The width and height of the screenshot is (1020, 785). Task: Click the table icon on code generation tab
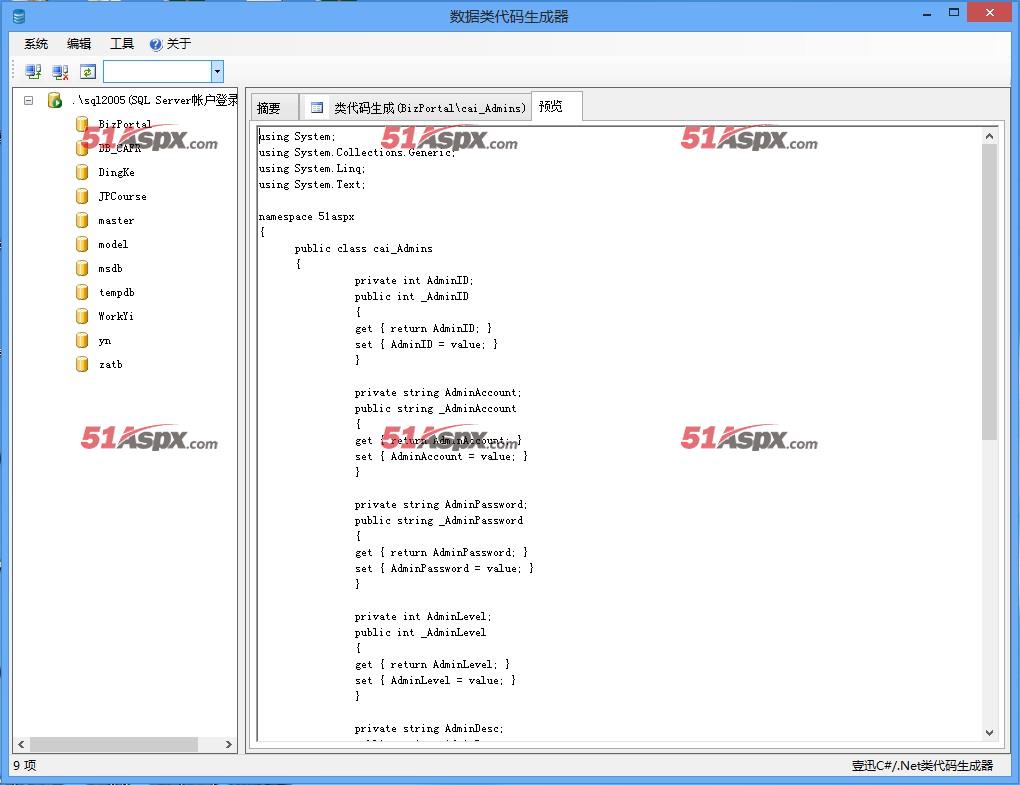pyautogui.click(x=317, y=108)
